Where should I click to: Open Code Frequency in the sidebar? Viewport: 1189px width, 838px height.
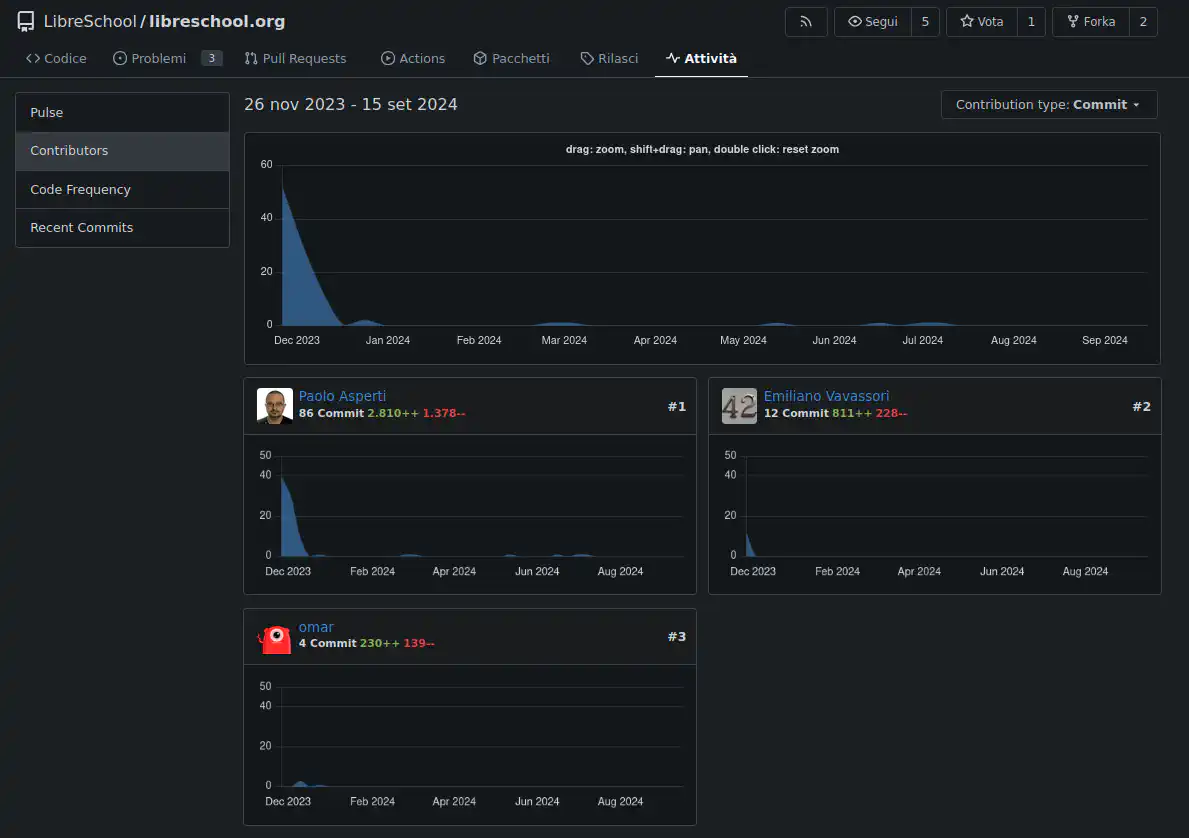pos(122,190)
